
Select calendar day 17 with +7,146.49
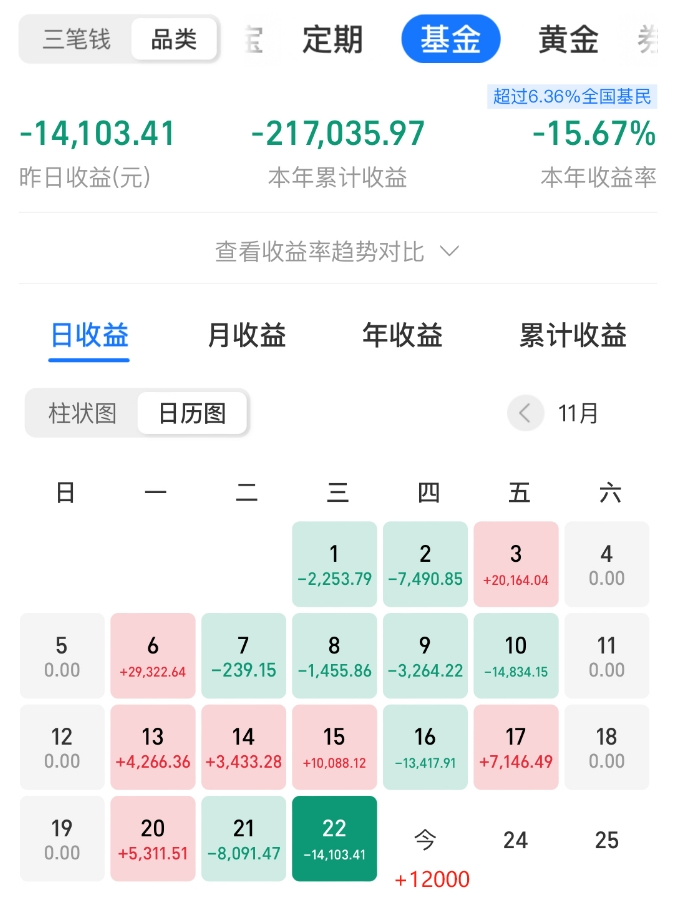coord(516,747)
